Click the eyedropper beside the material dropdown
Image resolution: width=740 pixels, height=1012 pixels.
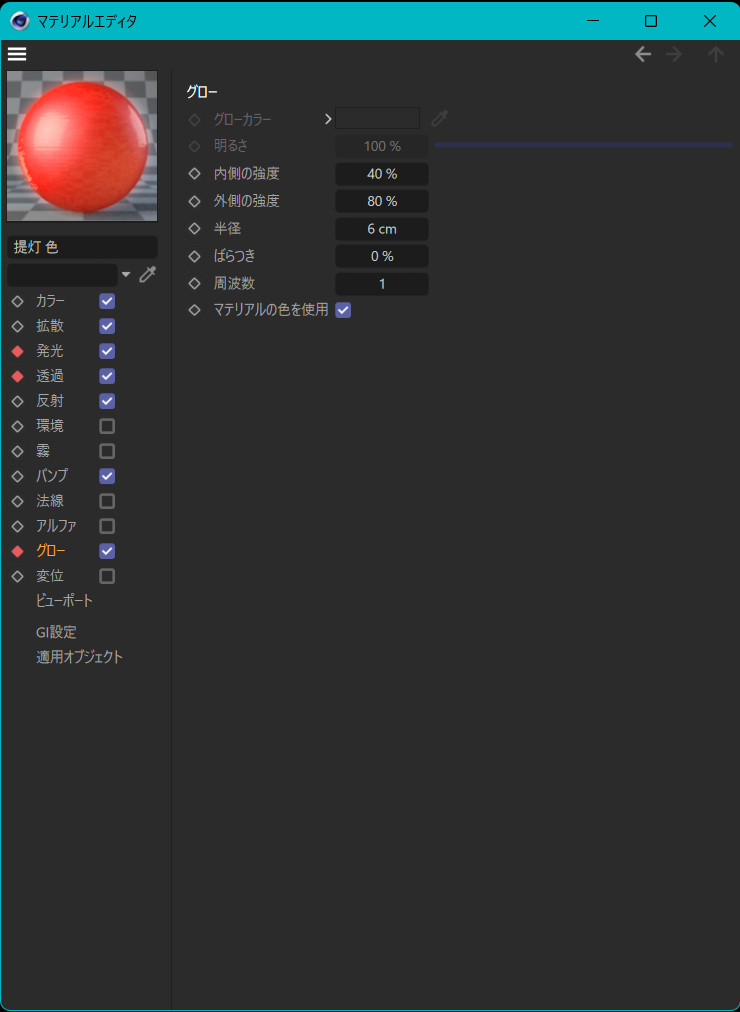(x=148, y=274)
